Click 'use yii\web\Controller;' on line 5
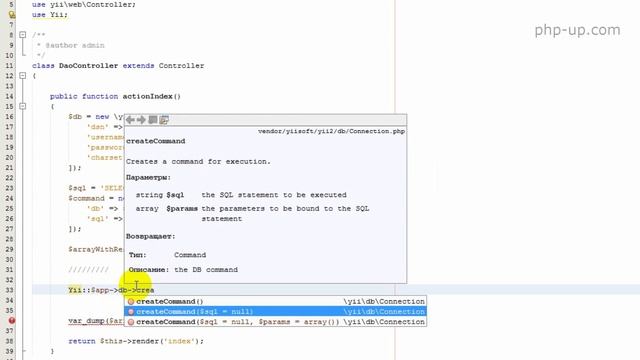Screen dimensions: 640x360 pyautogui.click(x=84, y=5)
